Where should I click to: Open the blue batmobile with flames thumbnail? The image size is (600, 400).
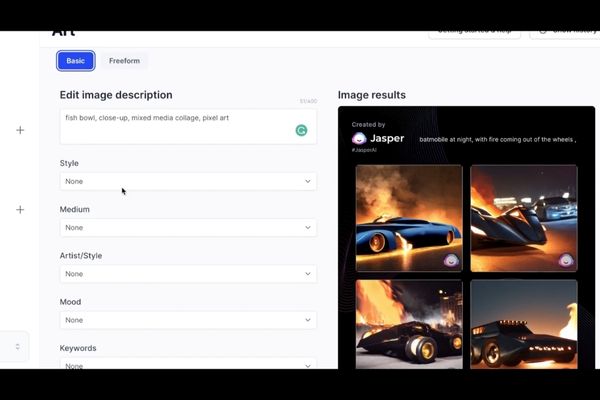pos(409,218)
